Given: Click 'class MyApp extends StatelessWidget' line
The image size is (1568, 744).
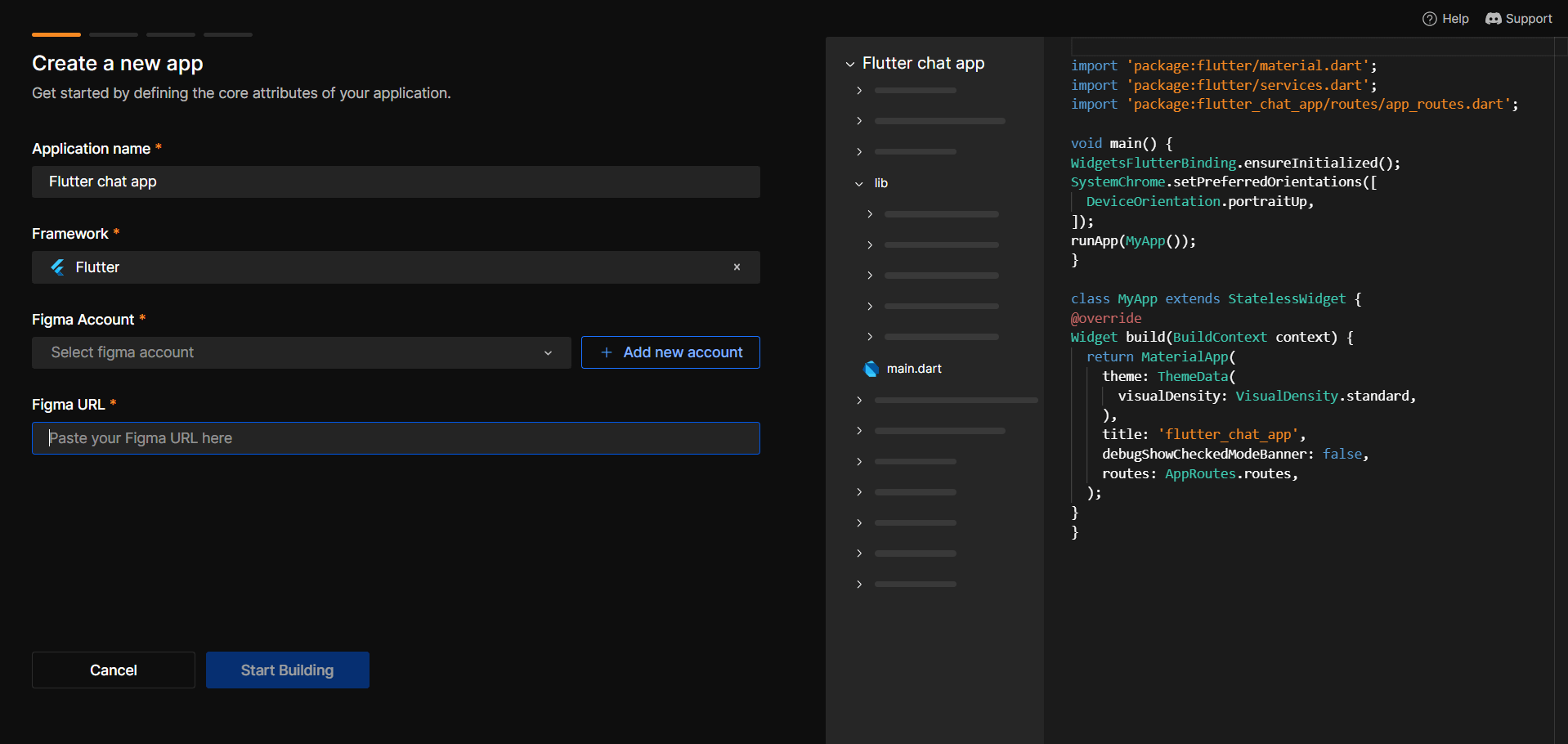Looking at the screenshot, I should tap(1216, 298).
